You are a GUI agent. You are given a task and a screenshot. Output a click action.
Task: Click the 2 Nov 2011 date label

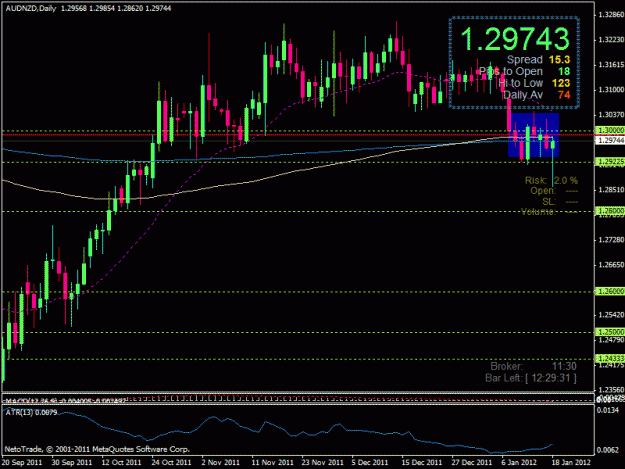pyautogui.click(x=220, y=463)
